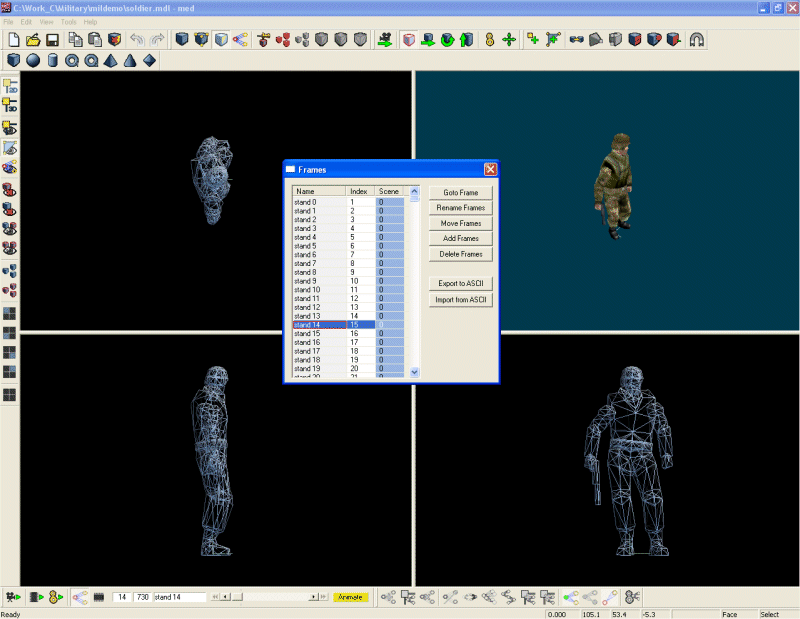Image resolution: width=800 pixels, height=619 pixels.
Task: Click the Scene column header in Frames list
Action: [389, 191]
